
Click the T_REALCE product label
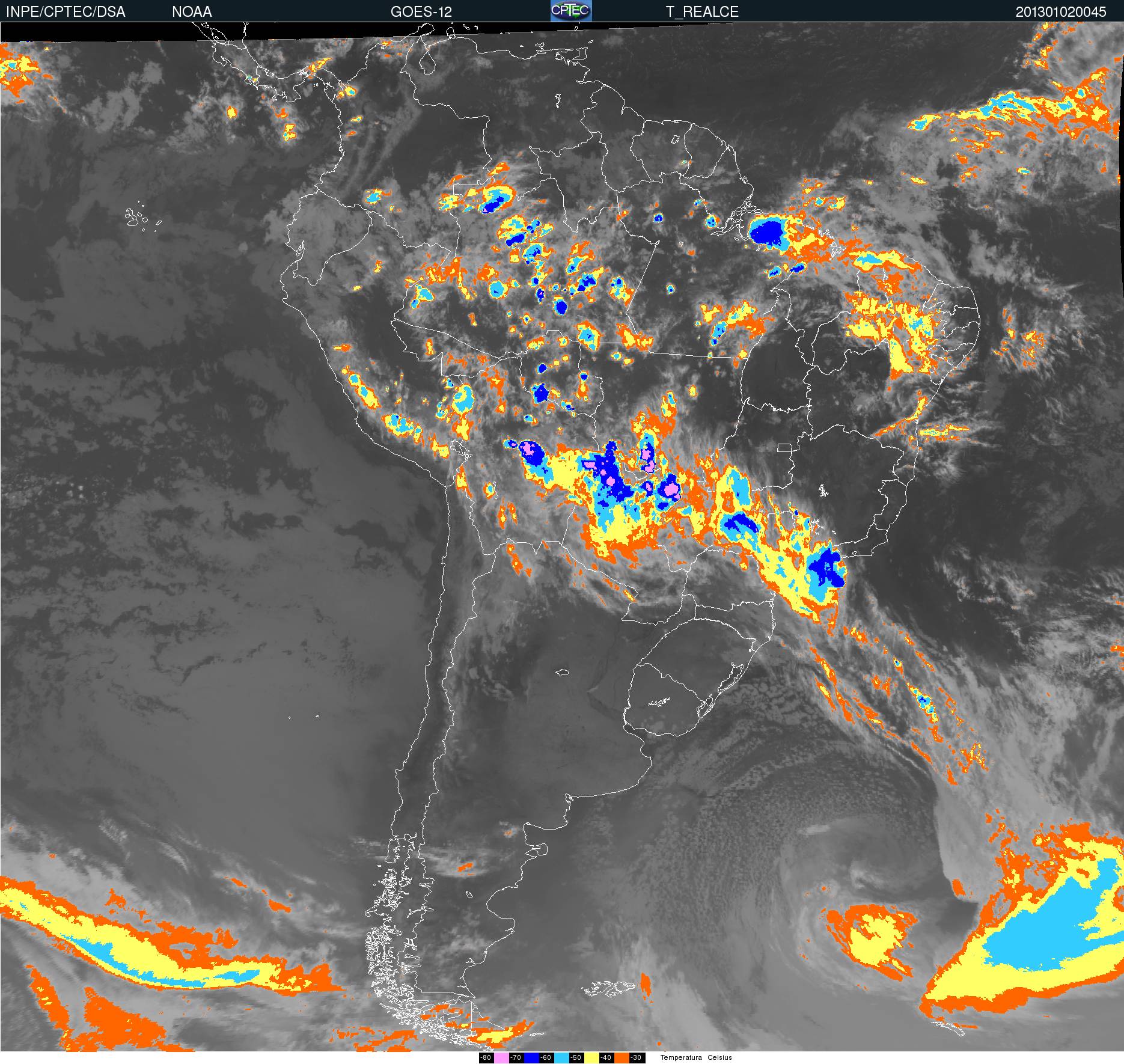pos(702,12)
